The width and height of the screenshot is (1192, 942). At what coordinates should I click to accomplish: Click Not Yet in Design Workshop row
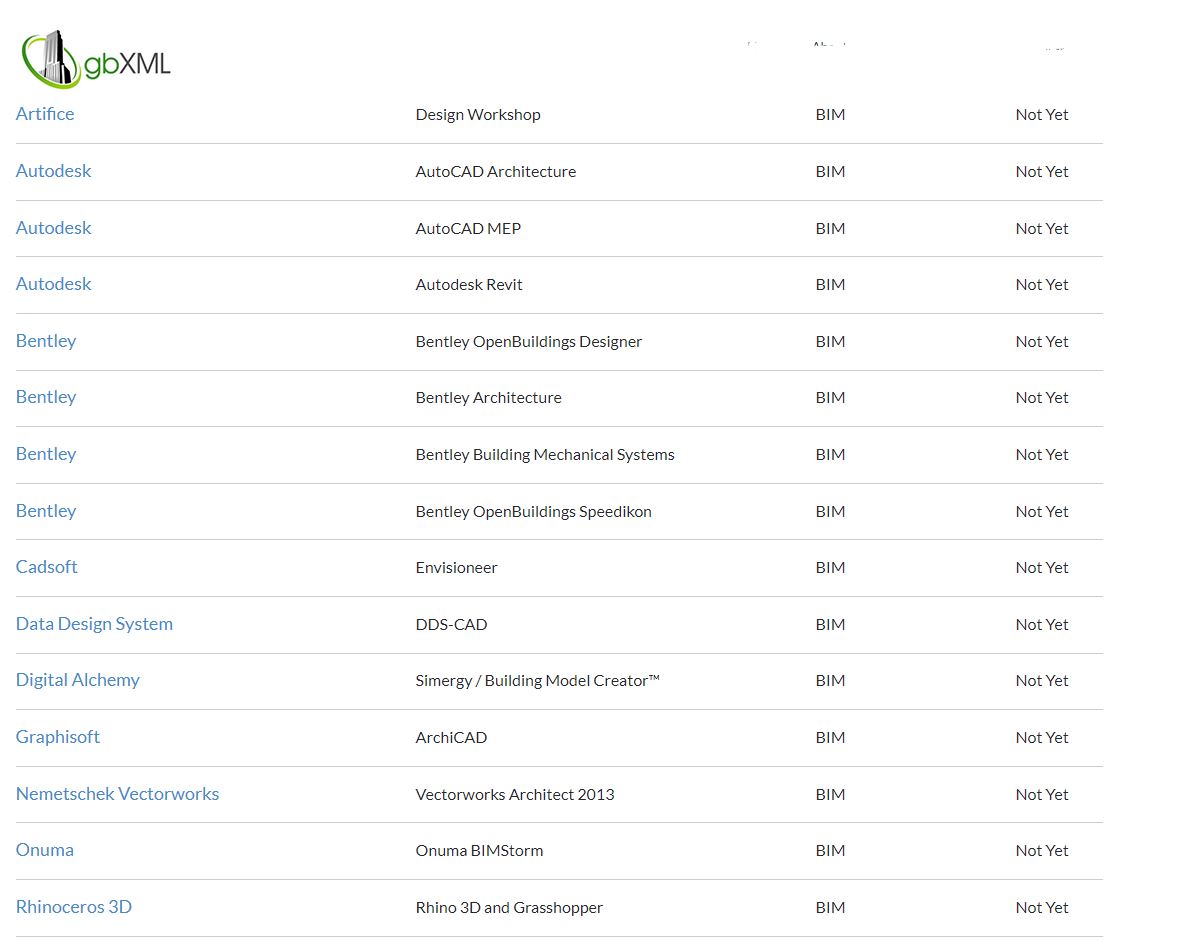1042,115
